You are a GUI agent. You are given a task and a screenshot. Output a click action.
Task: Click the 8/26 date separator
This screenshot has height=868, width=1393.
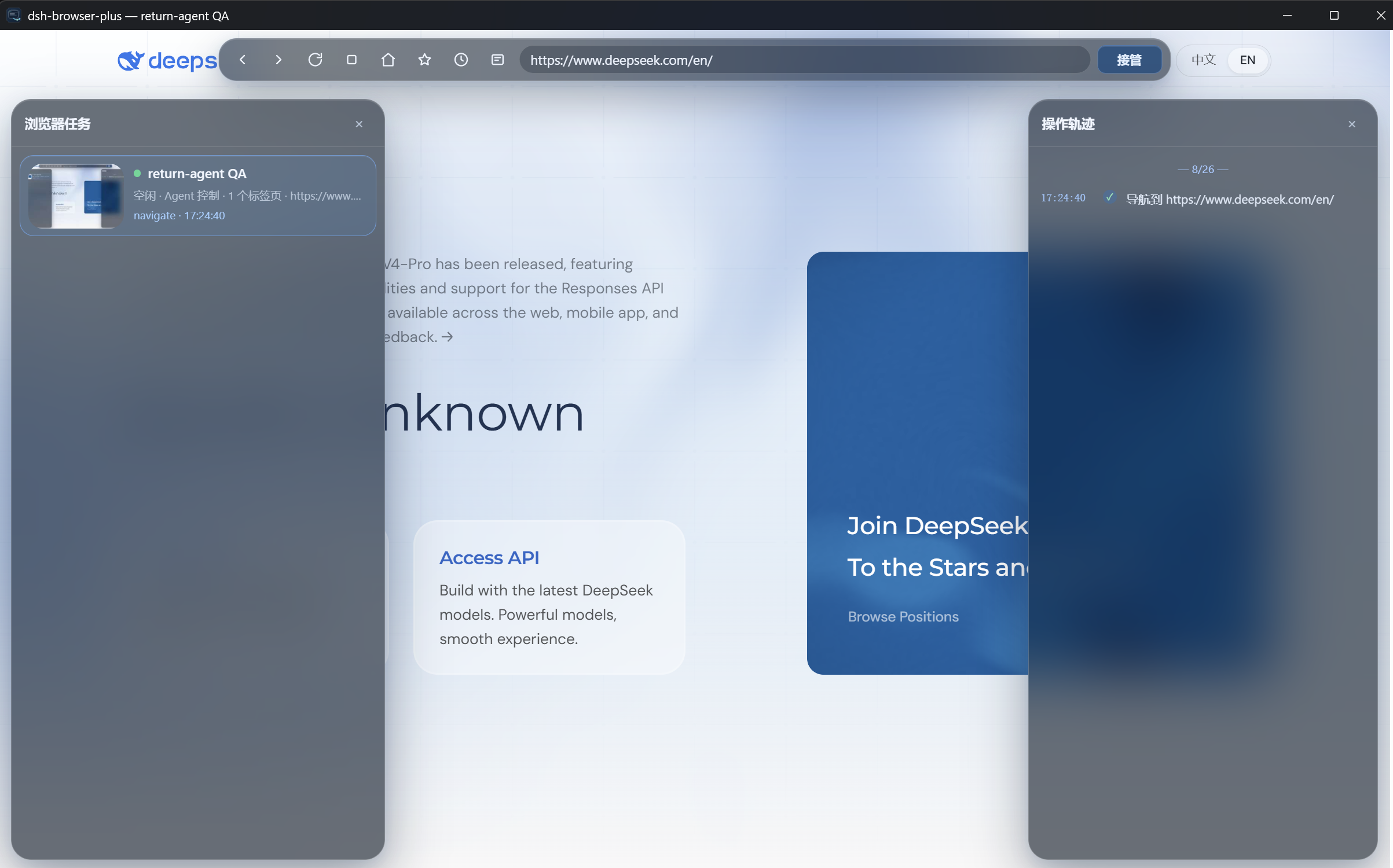pyautogui.click(x=1203, y=170)
